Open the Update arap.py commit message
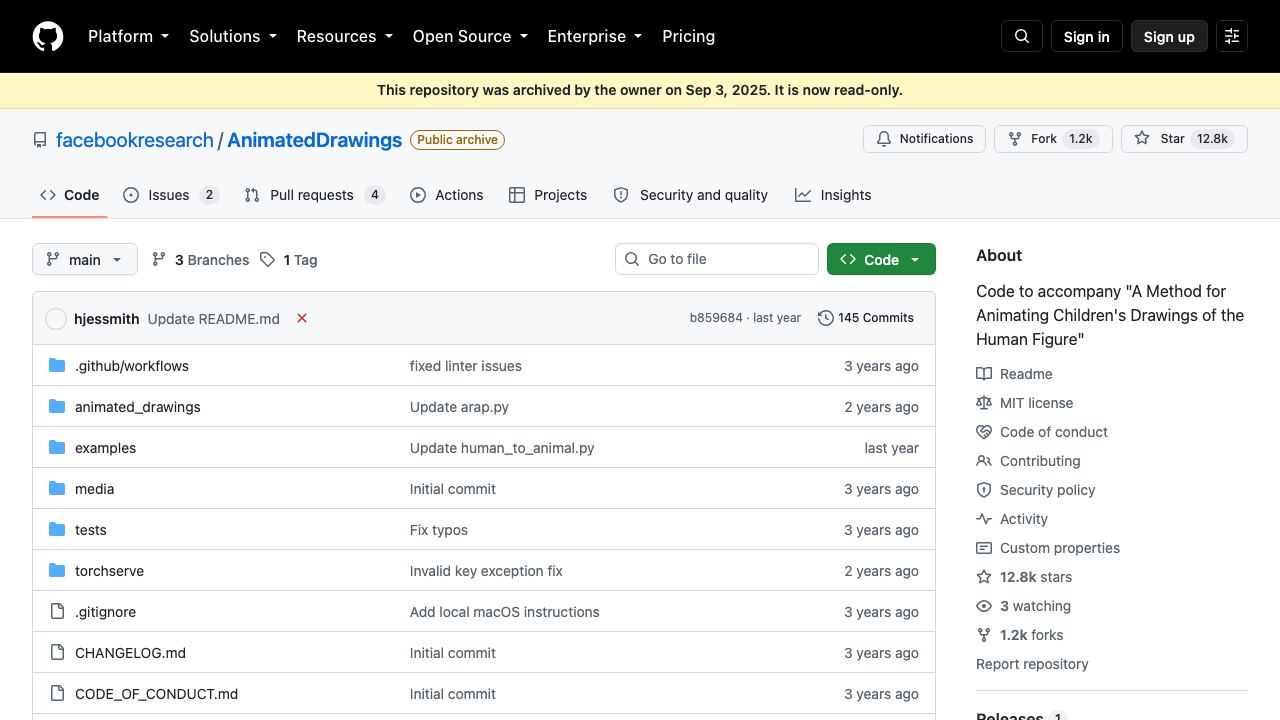 point(459,407)
